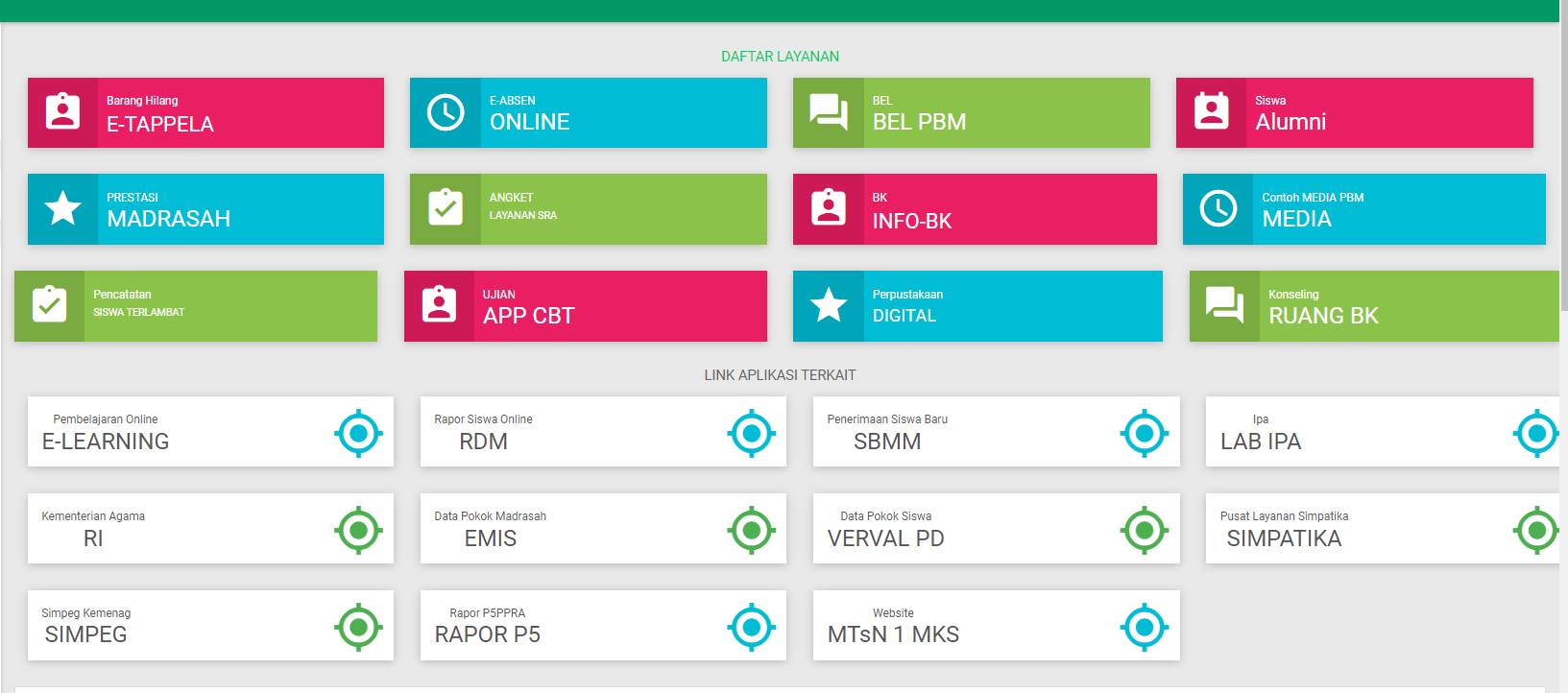Click the green target icon on EMIS card
Screen dimensions: 1568x693
click(751, 530)
